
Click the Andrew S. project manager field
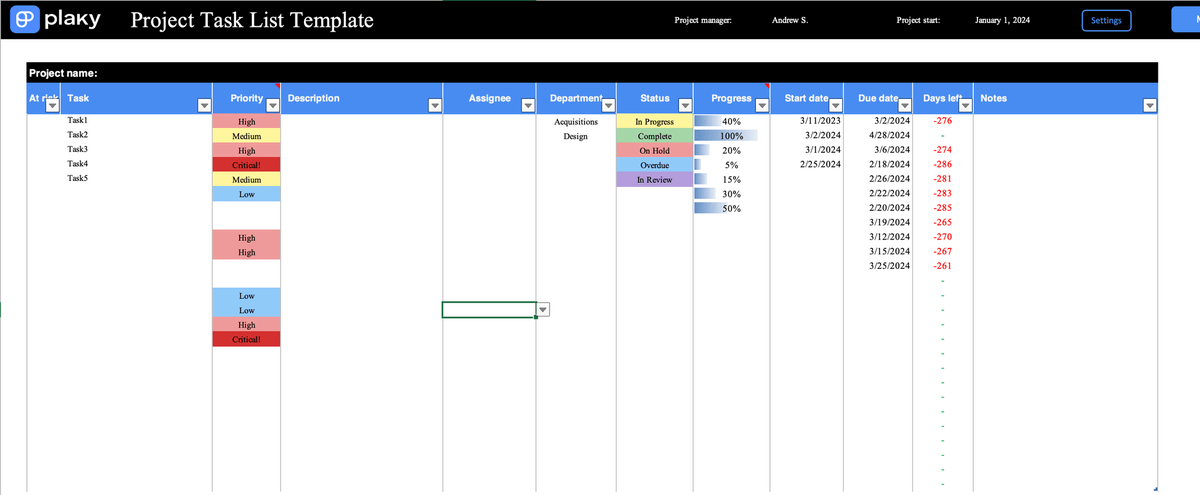[790, 20]
